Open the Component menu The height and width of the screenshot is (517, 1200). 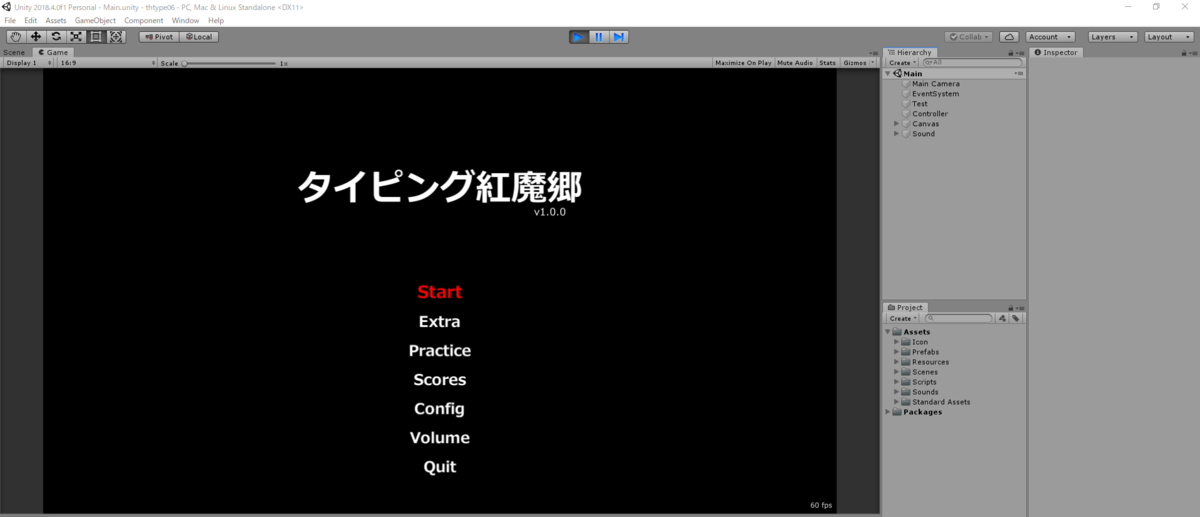(x=144, y=20)
